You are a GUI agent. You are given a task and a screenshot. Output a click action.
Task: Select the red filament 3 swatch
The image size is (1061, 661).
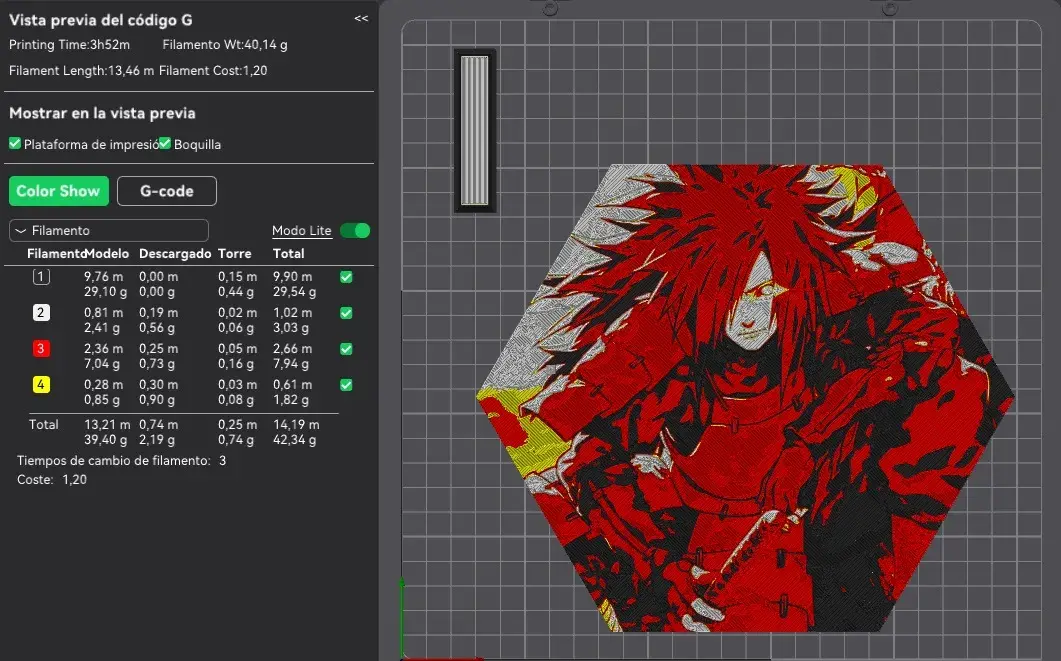pos(40,348)
